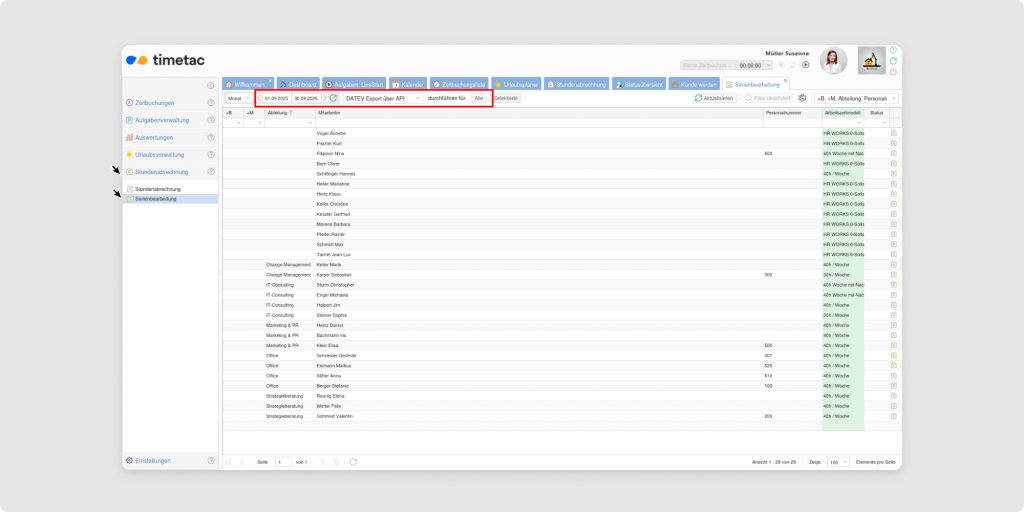Click the status icon in Vogel Annette row

click(x=893, y=133)
